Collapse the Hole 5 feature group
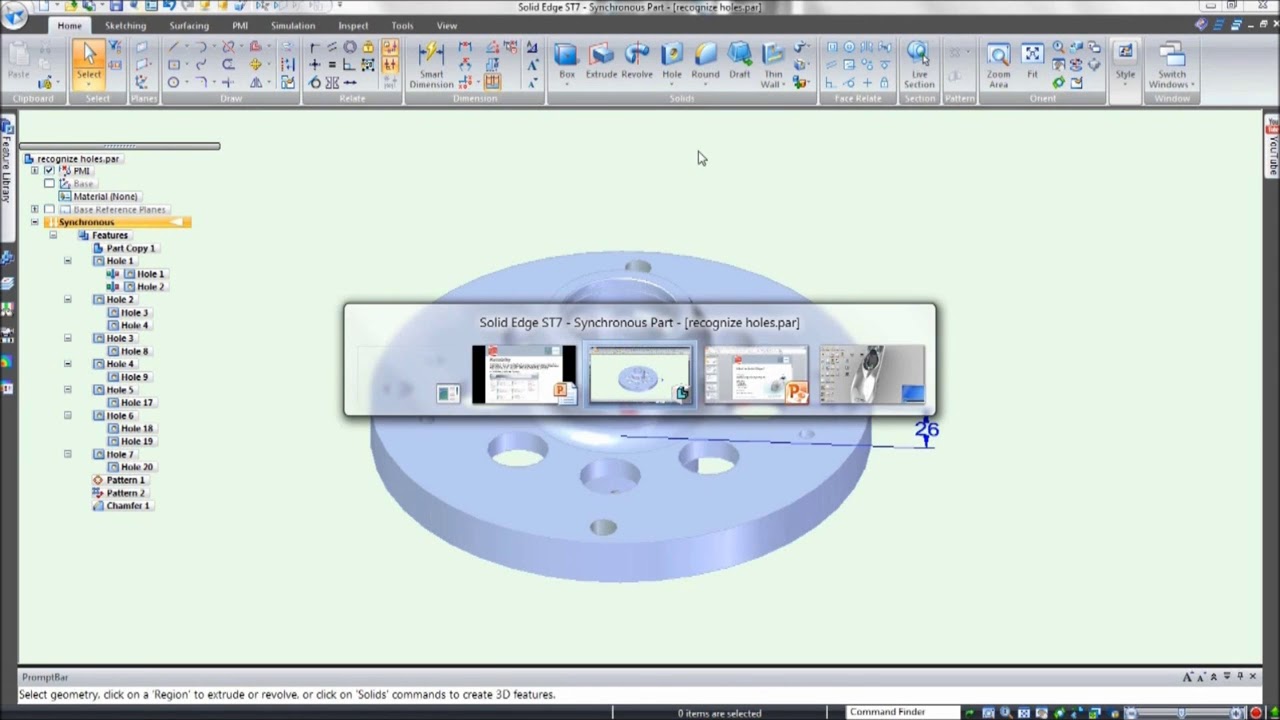This screenshot has width=1280, height=720. [x=68, y=389]
